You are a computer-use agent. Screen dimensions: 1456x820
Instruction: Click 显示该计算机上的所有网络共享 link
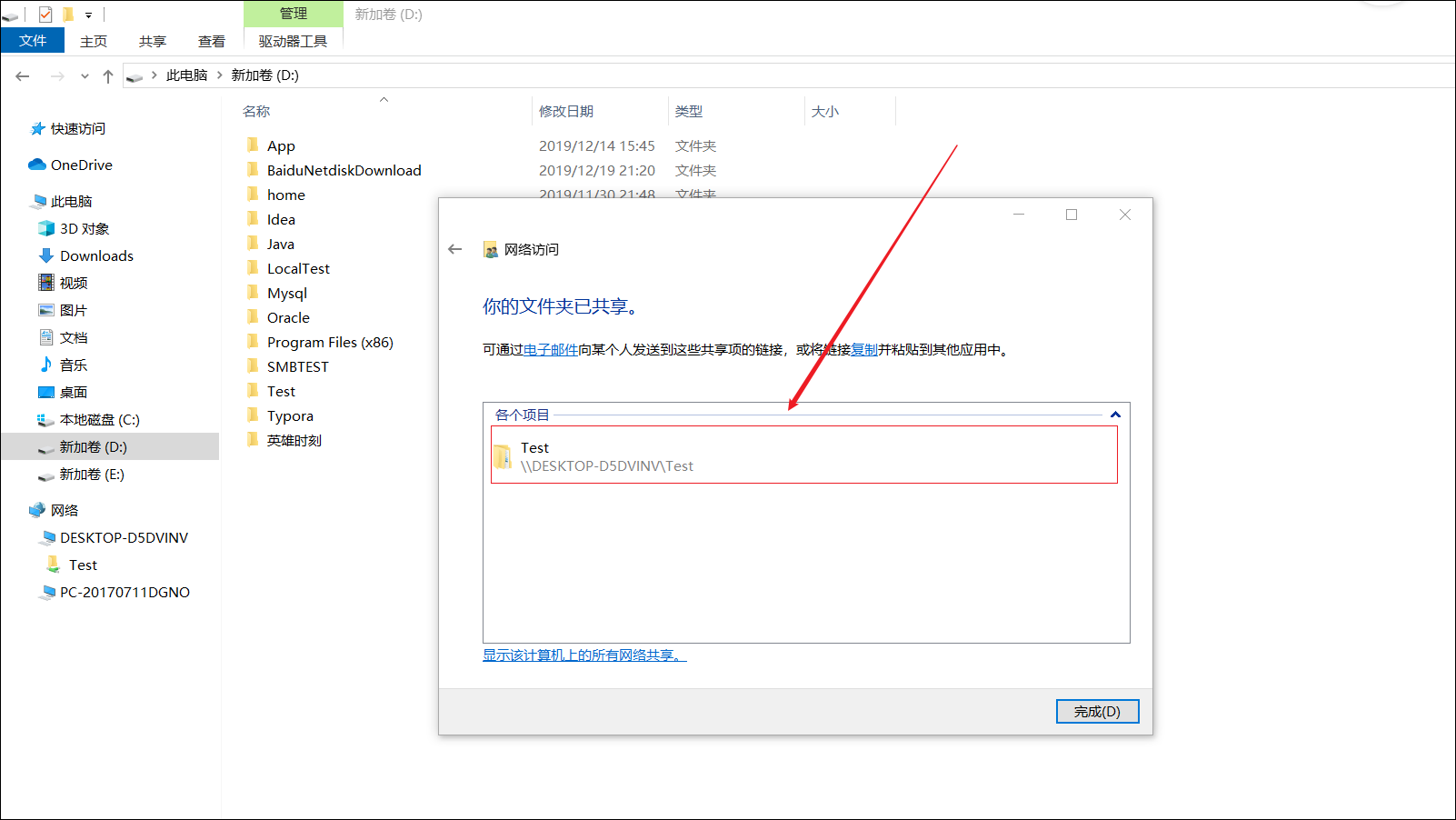(584, 655)
